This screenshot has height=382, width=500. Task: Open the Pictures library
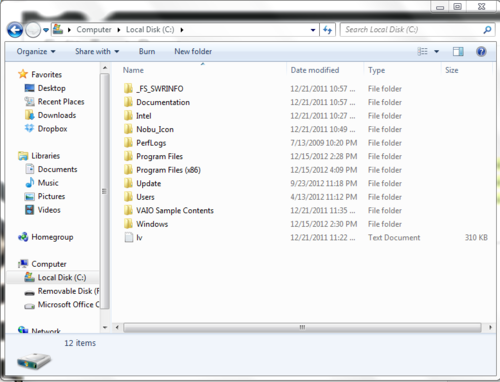pos(51,196)
